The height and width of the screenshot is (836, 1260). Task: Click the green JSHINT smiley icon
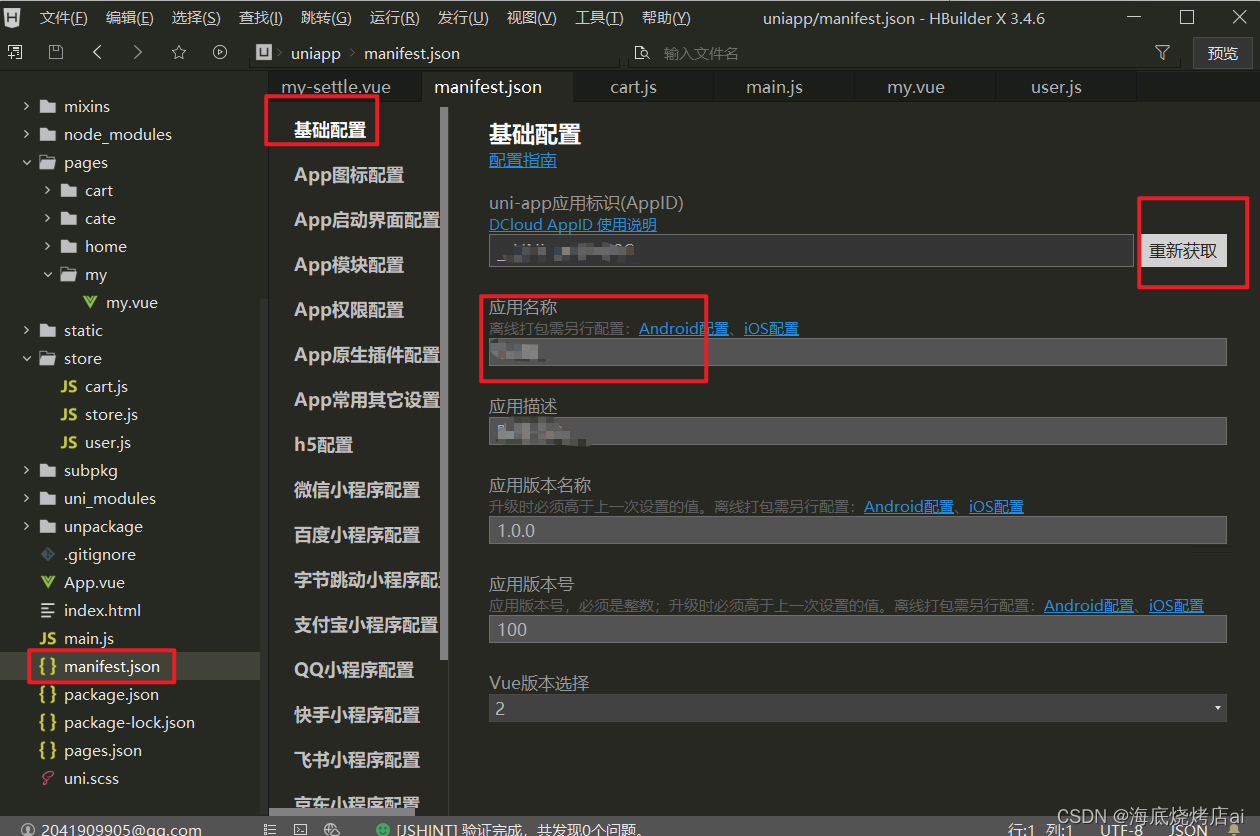[383, 829]
